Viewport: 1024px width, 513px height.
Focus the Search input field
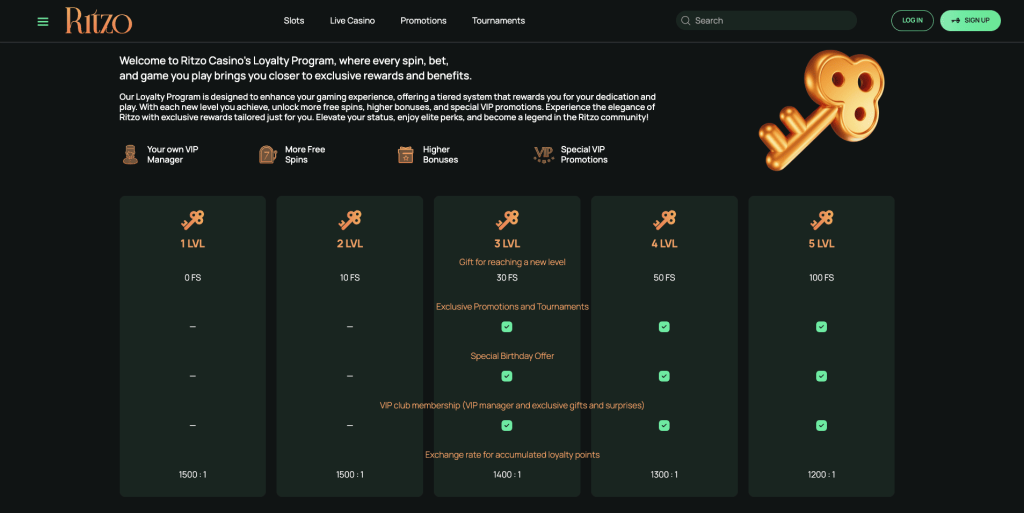pyautogui.click(x=770, y=21)
